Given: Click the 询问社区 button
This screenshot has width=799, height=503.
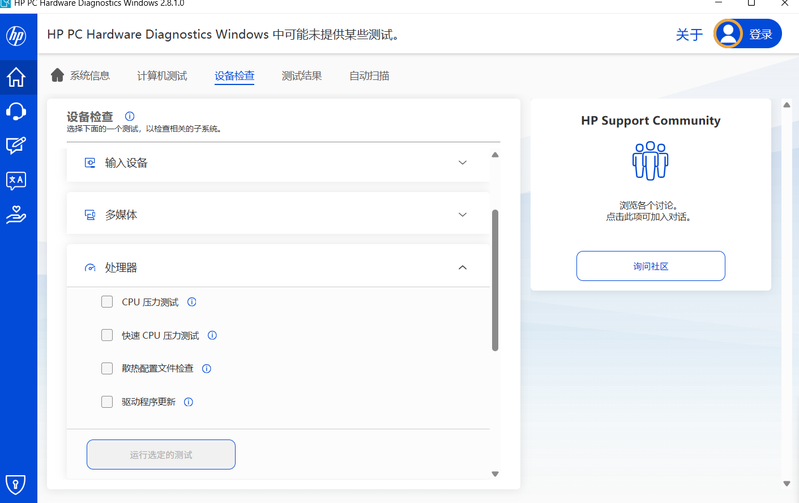Looking at the screenshot, I should 651,266.
